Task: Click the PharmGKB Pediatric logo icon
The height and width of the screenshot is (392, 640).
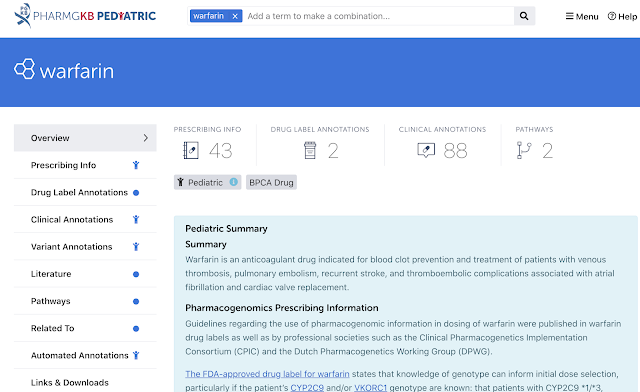Action: coord(22,16)
